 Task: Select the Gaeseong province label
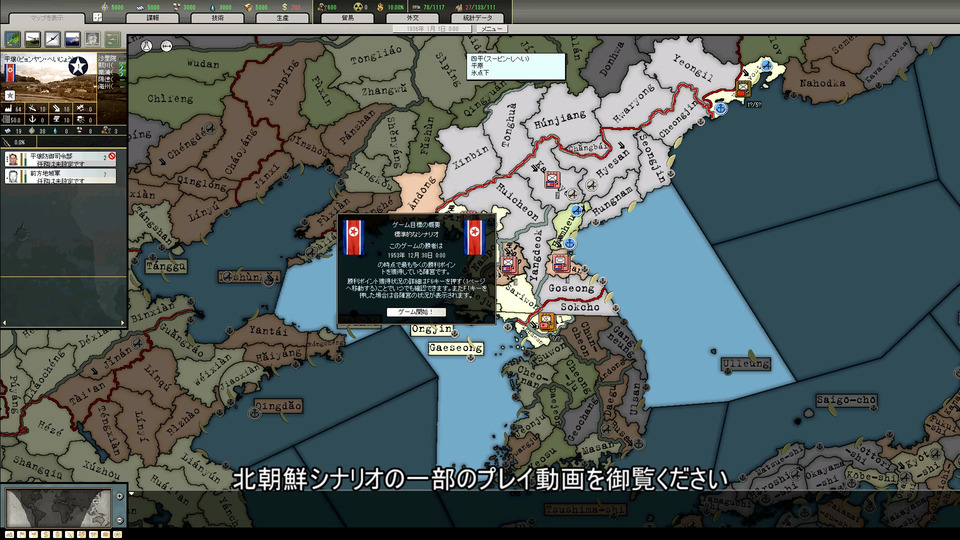[x=456, y=348]
